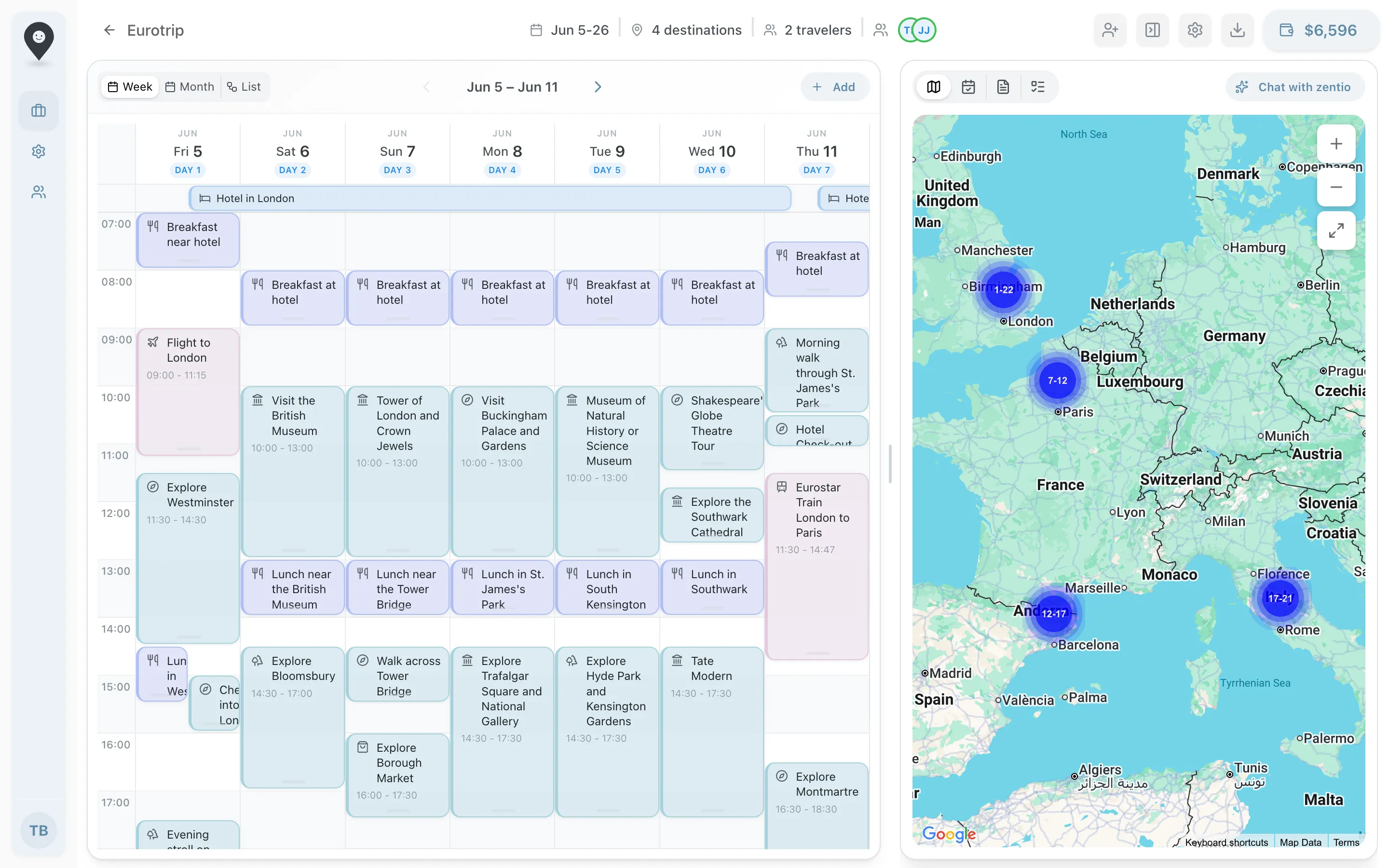
Task: Click the invite traveler person-add icon
Action: tap(1109, 30)
